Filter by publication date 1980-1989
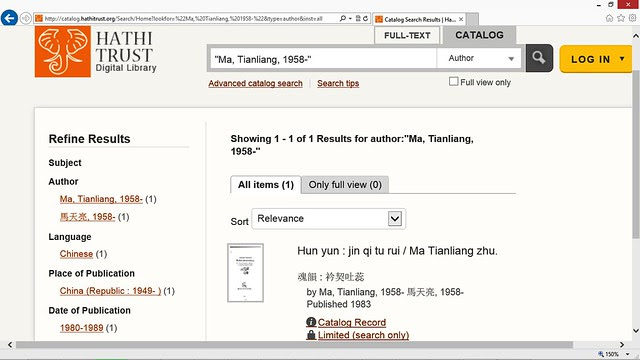The height and width of the screenshot is (360, 640). click(x=82, y=328)
